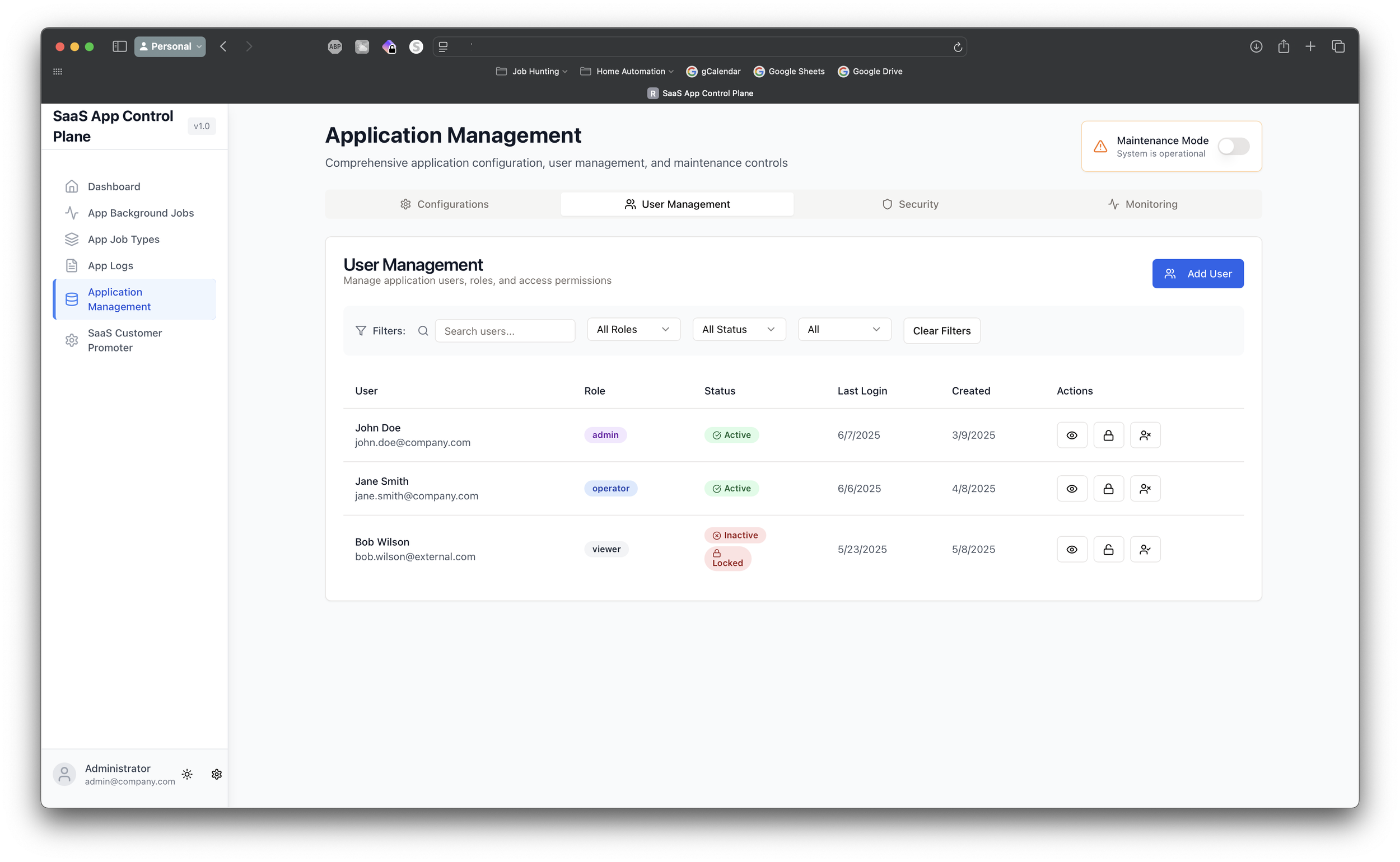Lock John Doe's account

click(x=1108, y=435)
